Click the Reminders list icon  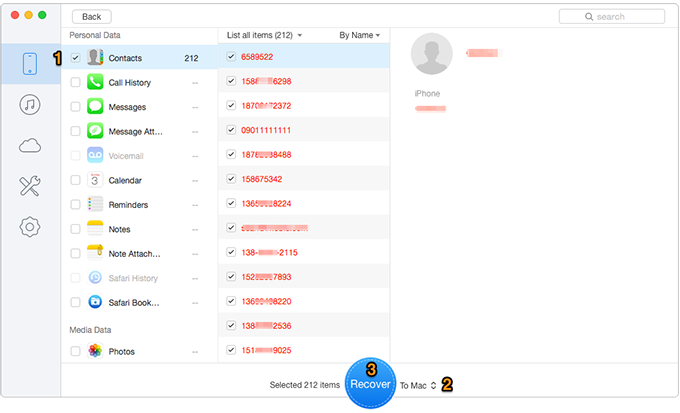95,204
